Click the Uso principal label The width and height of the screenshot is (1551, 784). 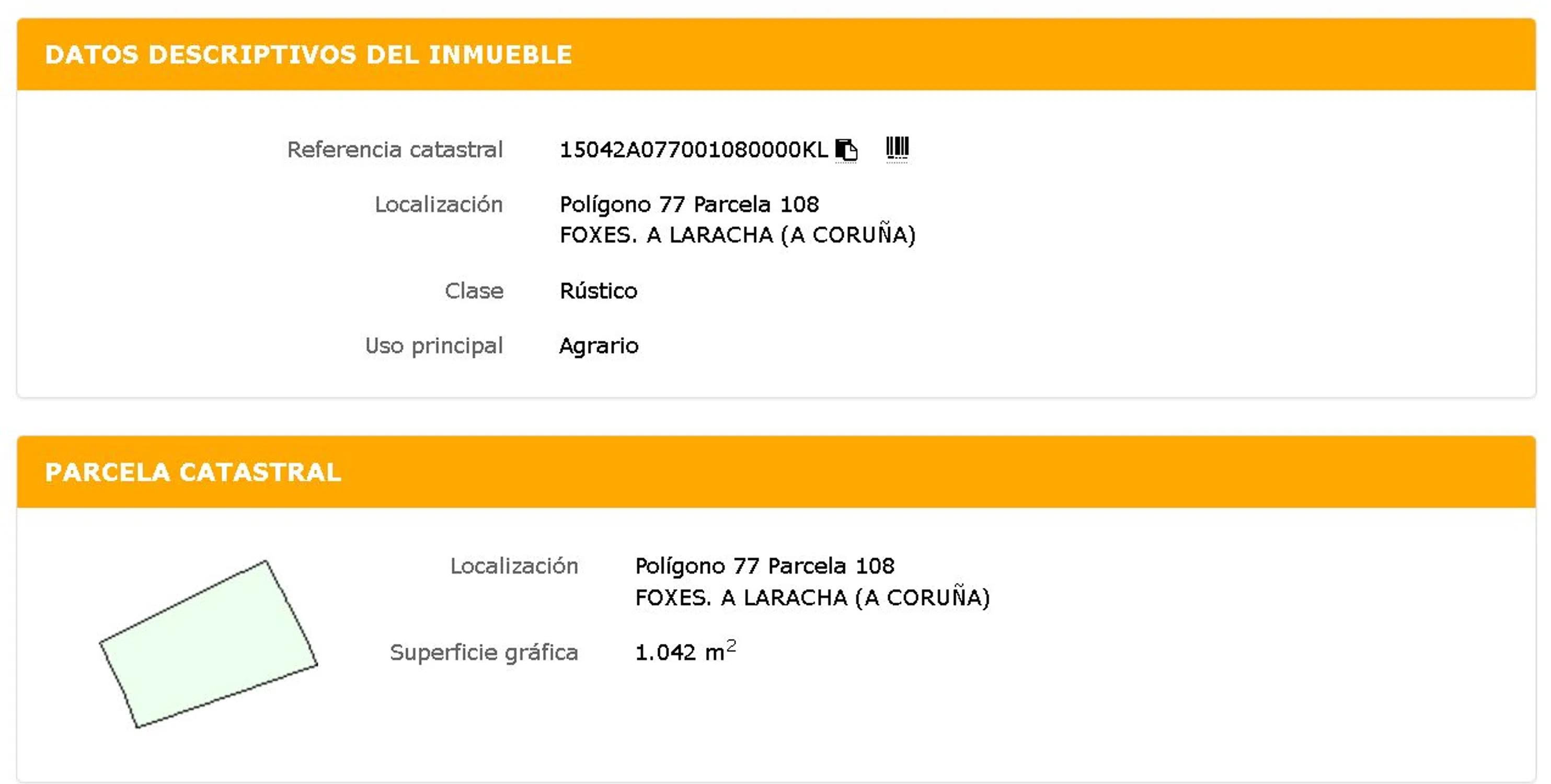tap(433, 345)
